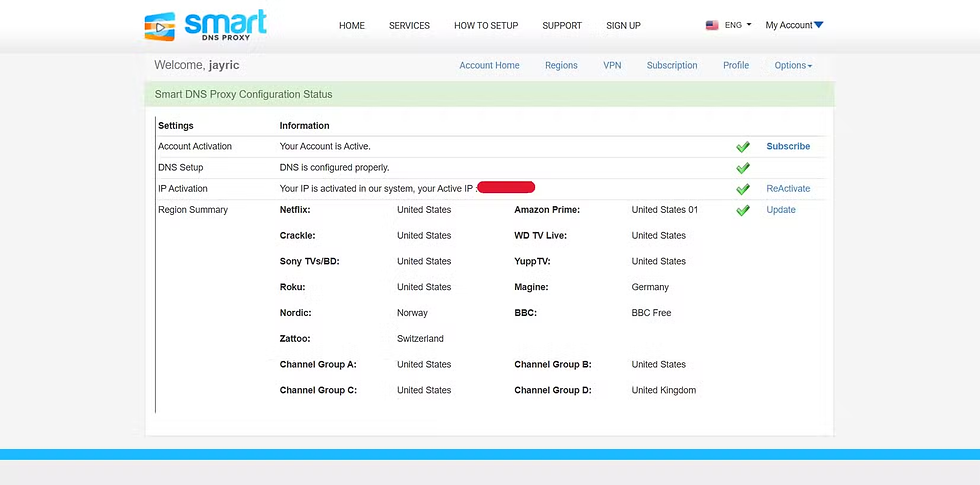Click the 'Nordic:' region label
Viewport: 980px width, 485px height.
tap(296, 312)
